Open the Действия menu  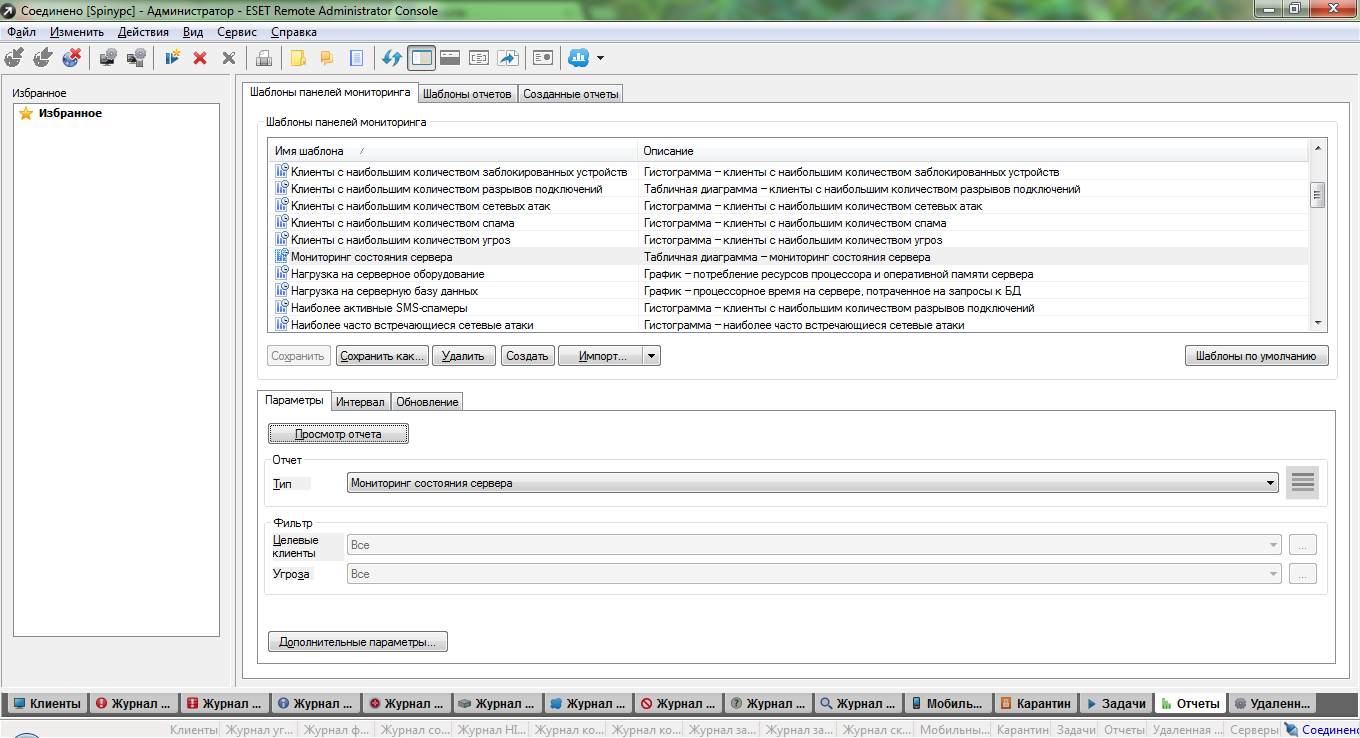tap(143, 32)
